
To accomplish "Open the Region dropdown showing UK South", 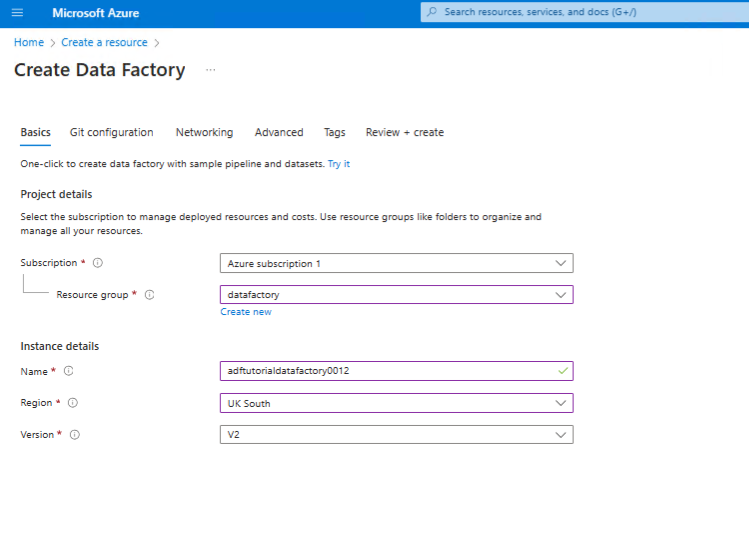I will pyautogui.click(x=396, y=403).
